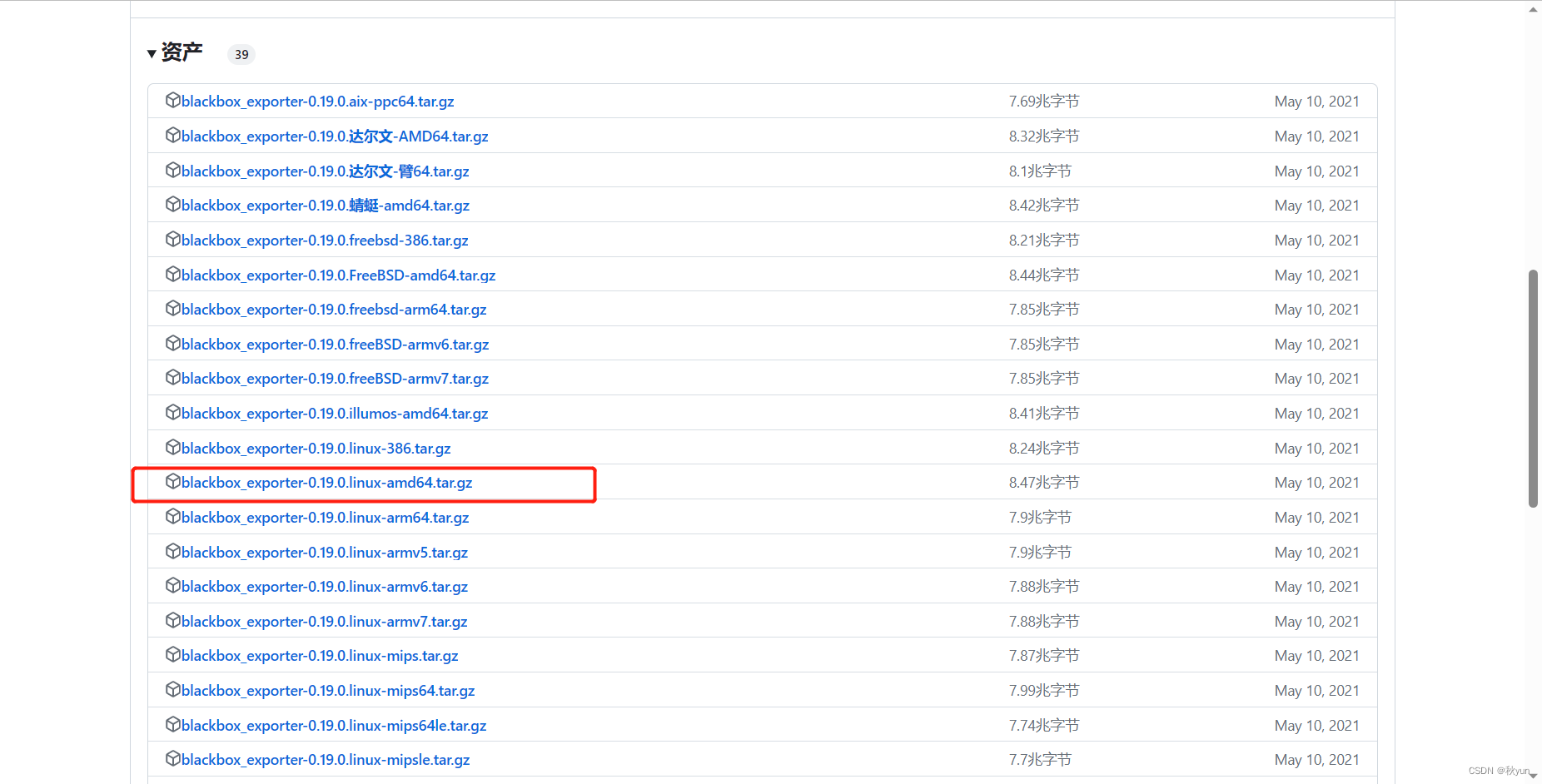Collapse the 资产 assets section triangle

click(152, 54)
